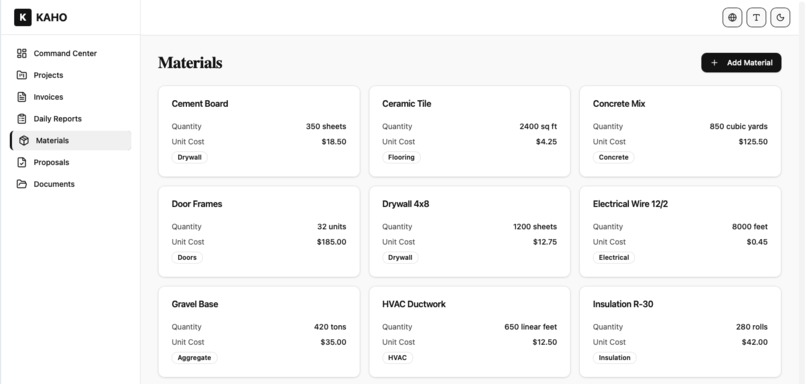Screen dimensions: 806x384
Task: Click the Flooring category tag
Action: tap(401, 157)
